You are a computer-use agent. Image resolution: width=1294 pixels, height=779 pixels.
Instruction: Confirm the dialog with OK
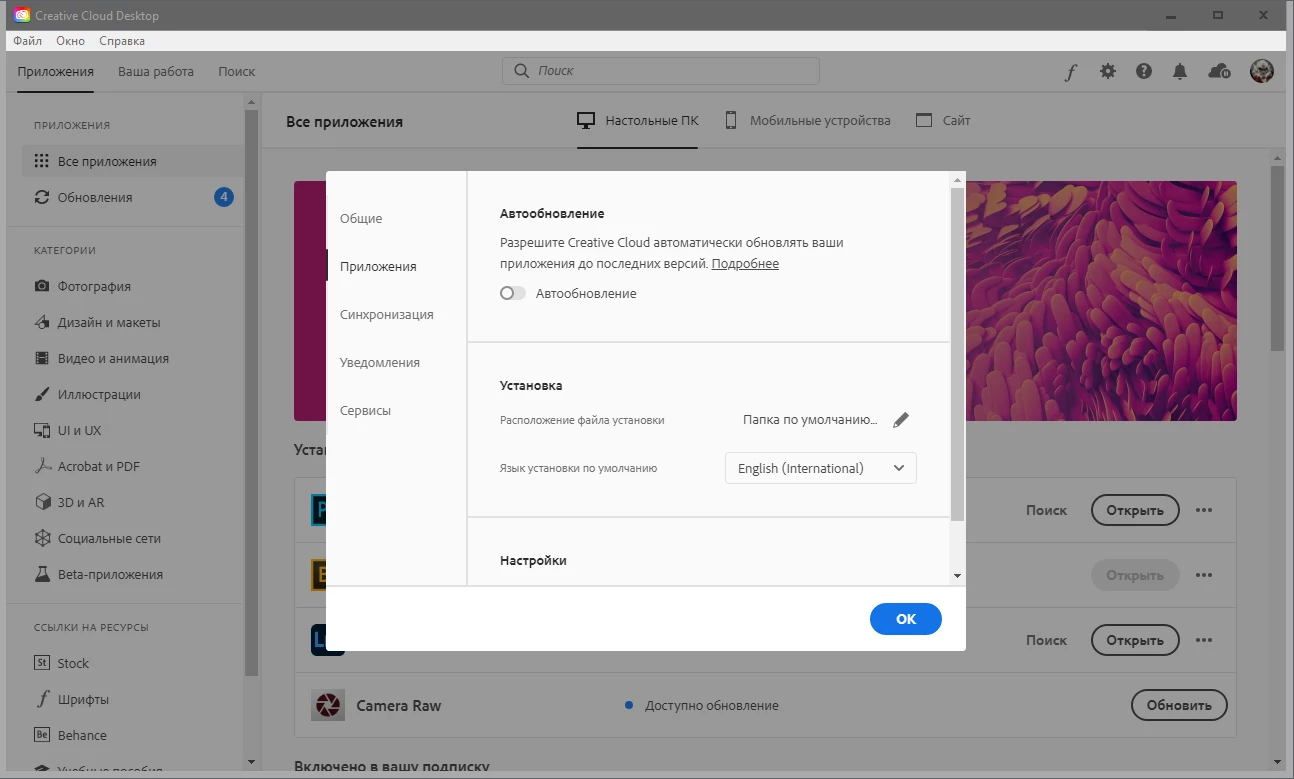[x=906, y=619]
